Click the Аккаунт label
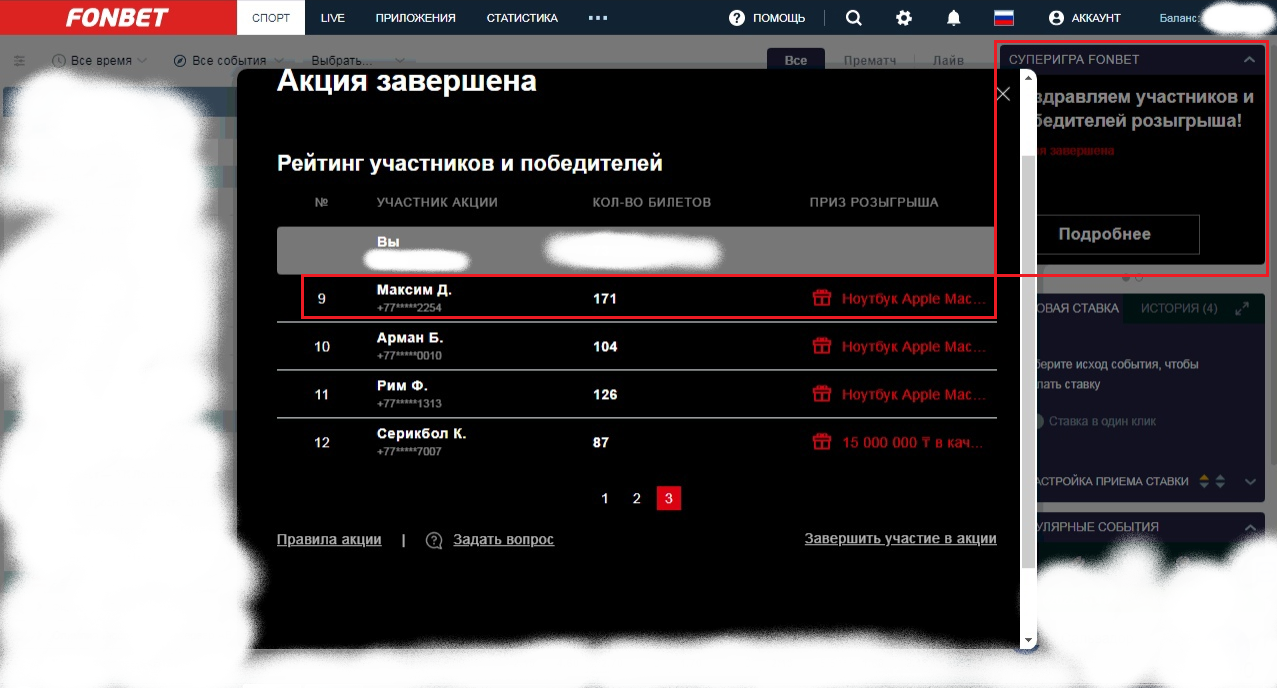Screen dimensions: 1277x688 coord(1096,18)
